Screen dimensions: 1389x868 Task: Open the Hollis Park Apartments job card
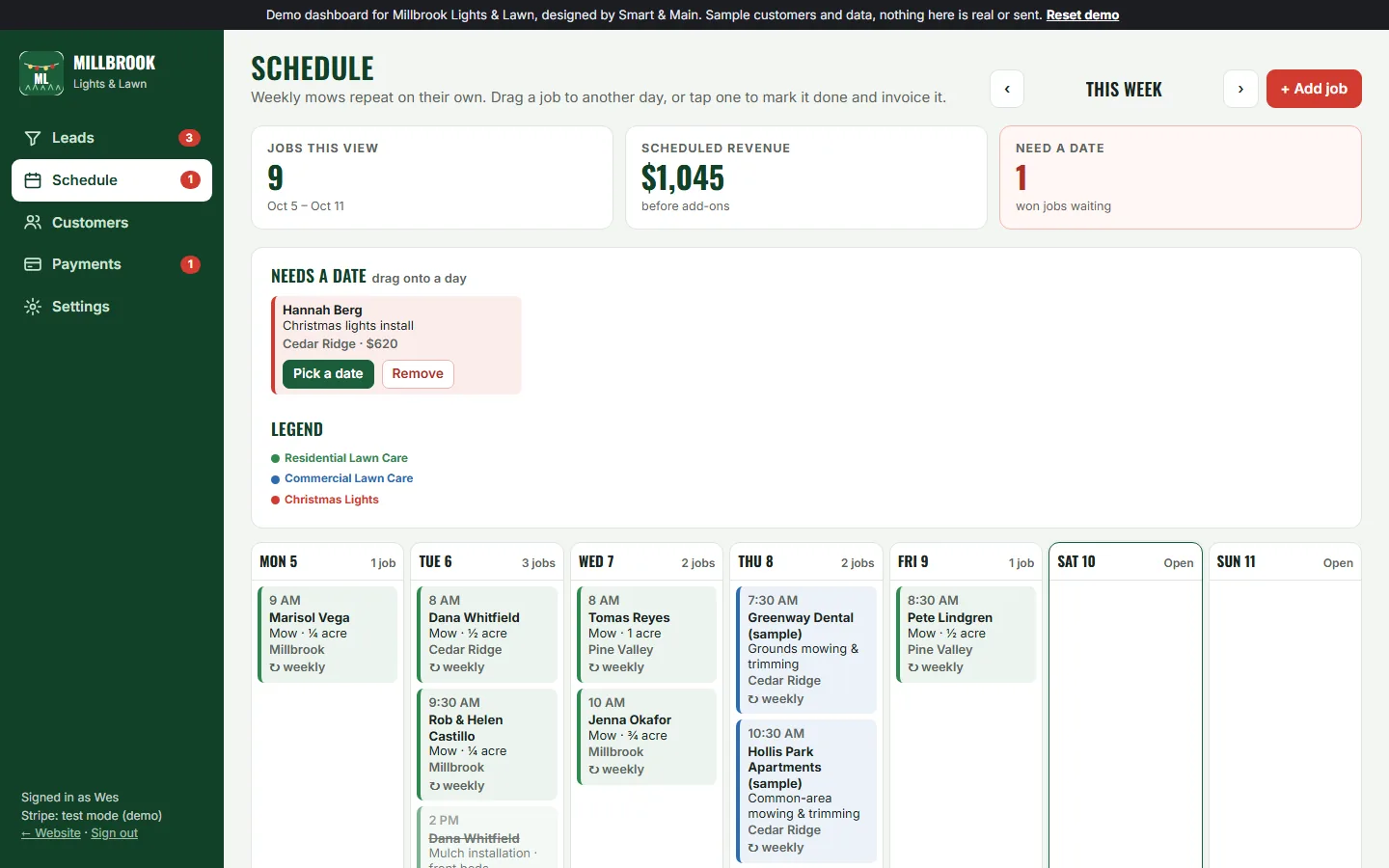coord(806,791)
